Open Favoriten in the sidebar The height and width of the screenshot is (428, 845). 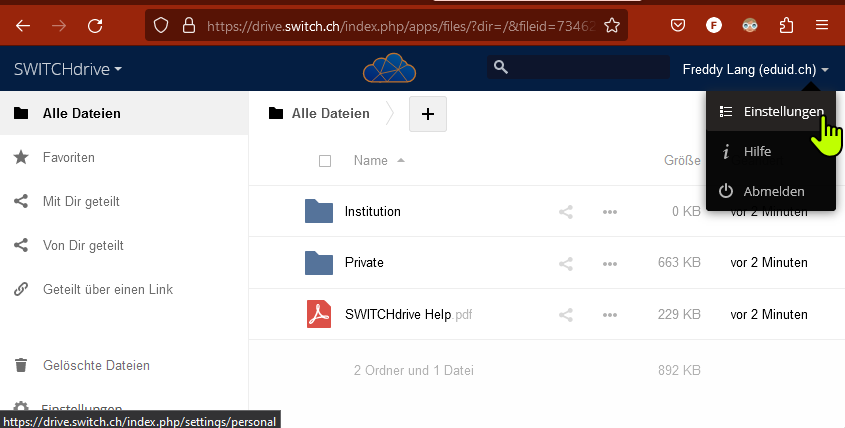coord(124,157)
